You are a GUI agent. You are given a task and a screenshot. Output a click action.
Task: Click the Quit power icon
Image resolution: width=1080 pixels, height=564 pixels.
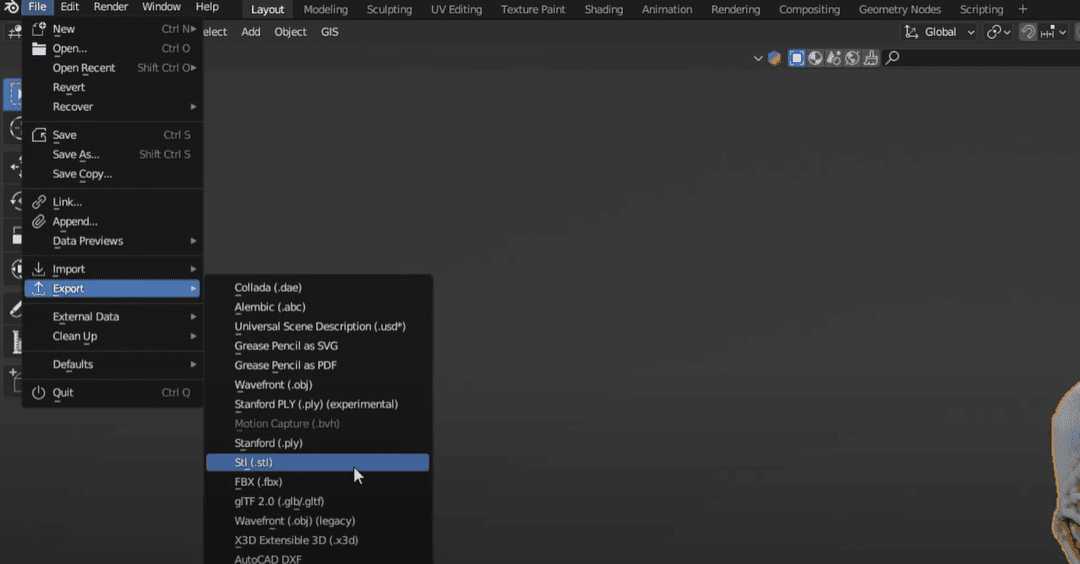pyautogui.click(x=39, y=393)
